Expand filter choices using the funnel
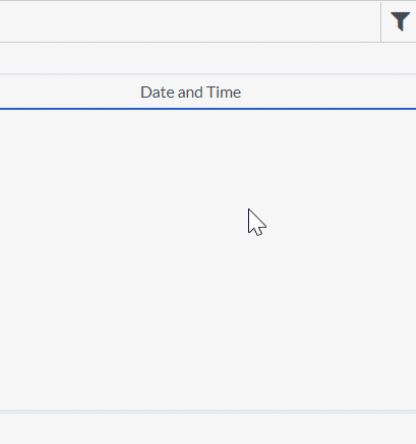The height and width of the screenshot is (444, 416). pos(400,21)
